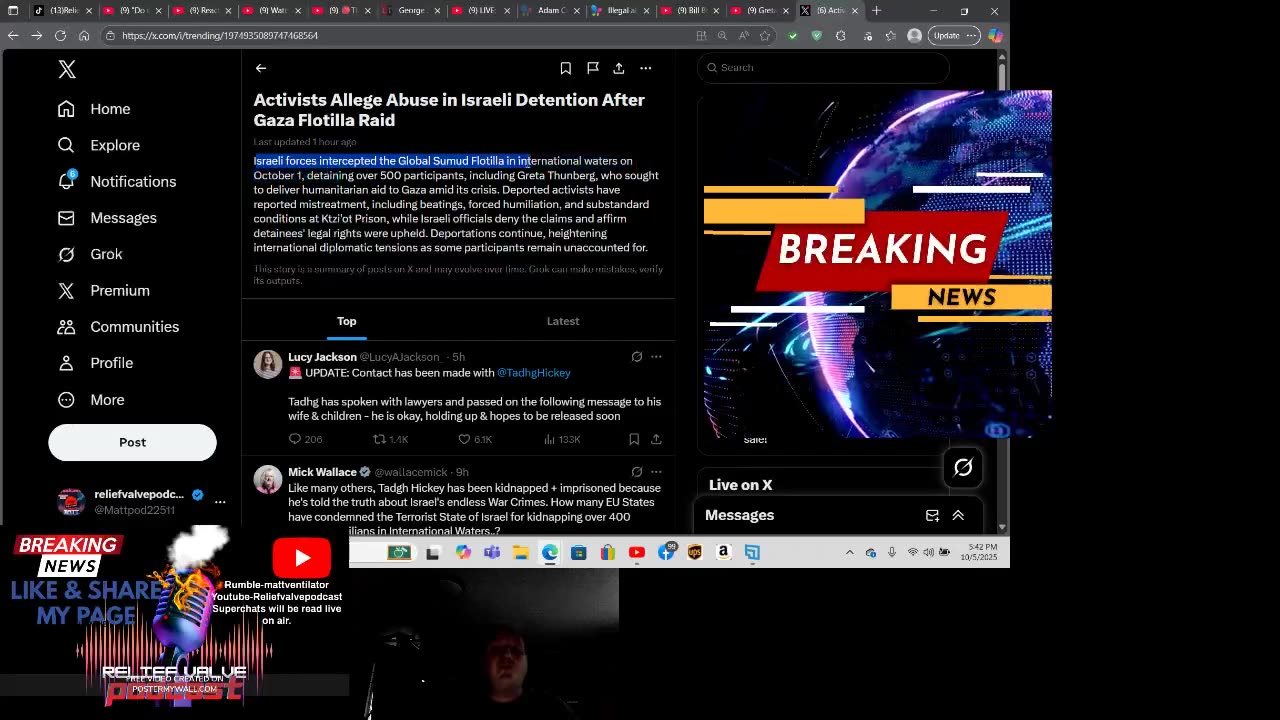Open Mick Wallace's profile name

[x=322, y=472]
